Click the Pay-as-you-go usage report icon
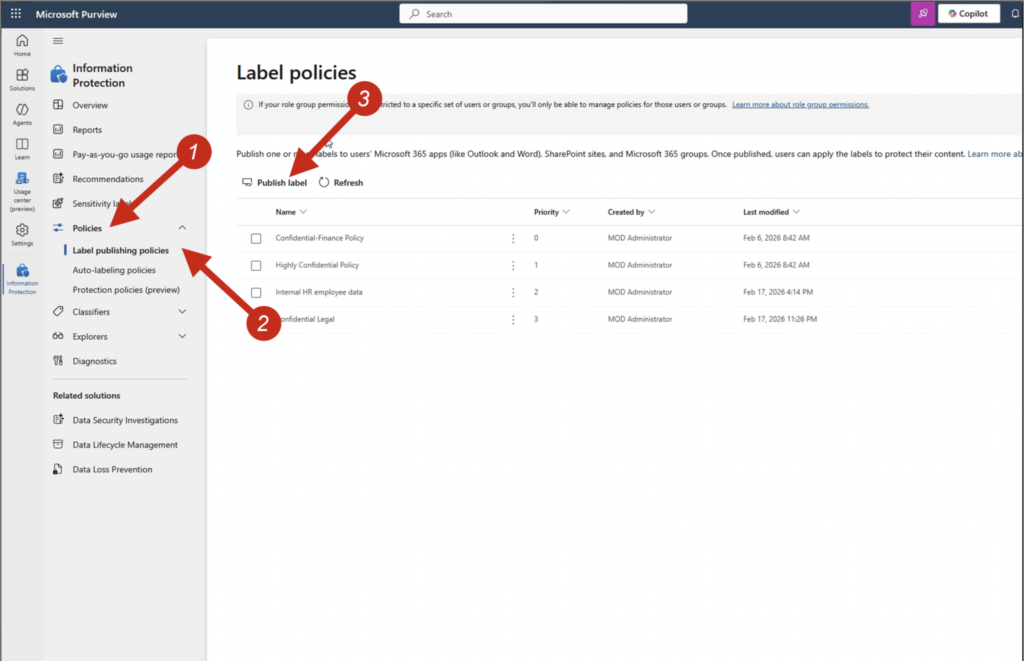 (x=58, y=154)
